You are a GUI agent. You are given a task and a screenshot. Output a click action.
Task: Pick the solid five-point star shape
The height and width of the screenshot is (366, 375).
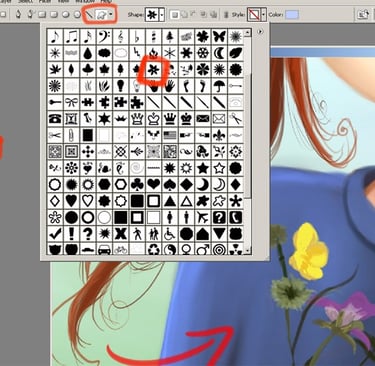[x=203, y=168]
